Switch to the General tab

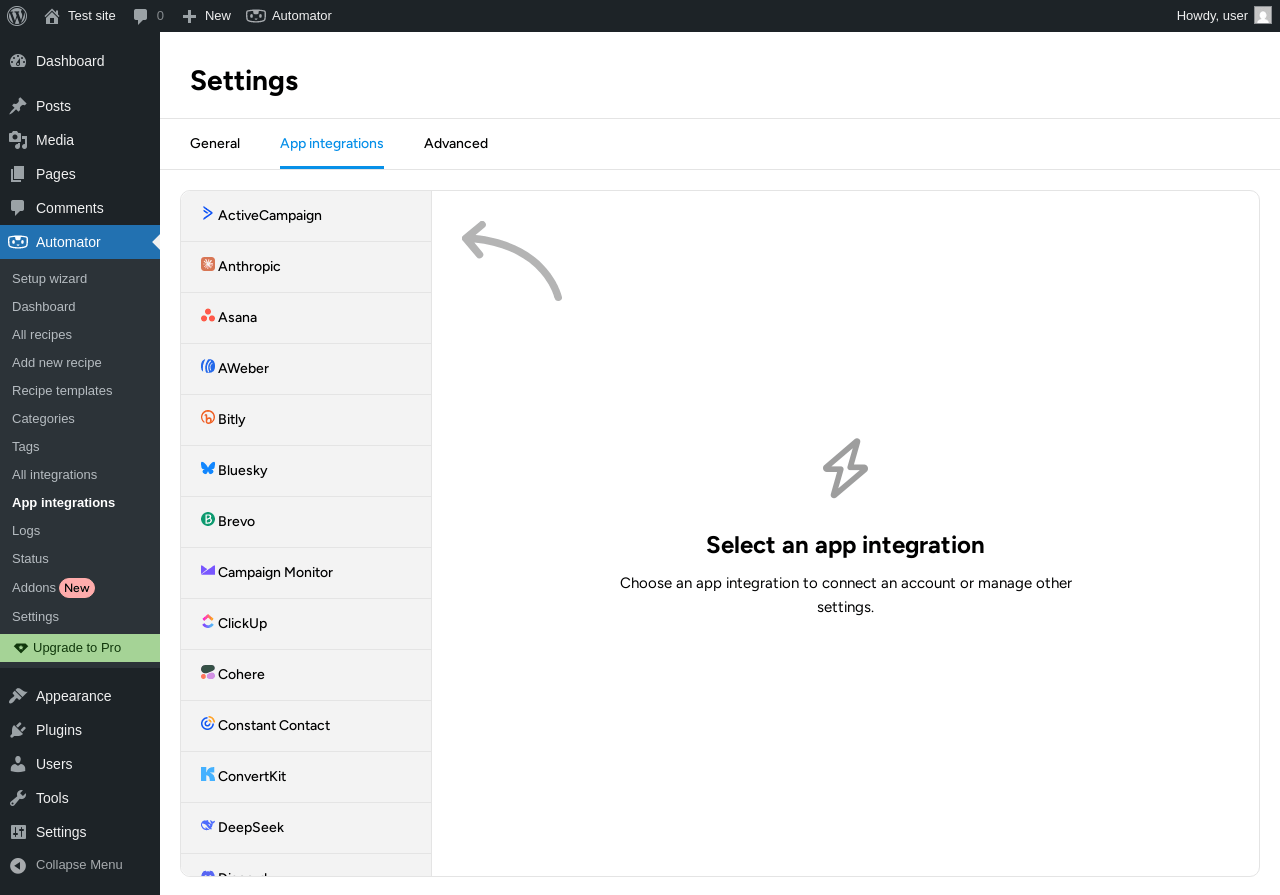click(215, 144)
